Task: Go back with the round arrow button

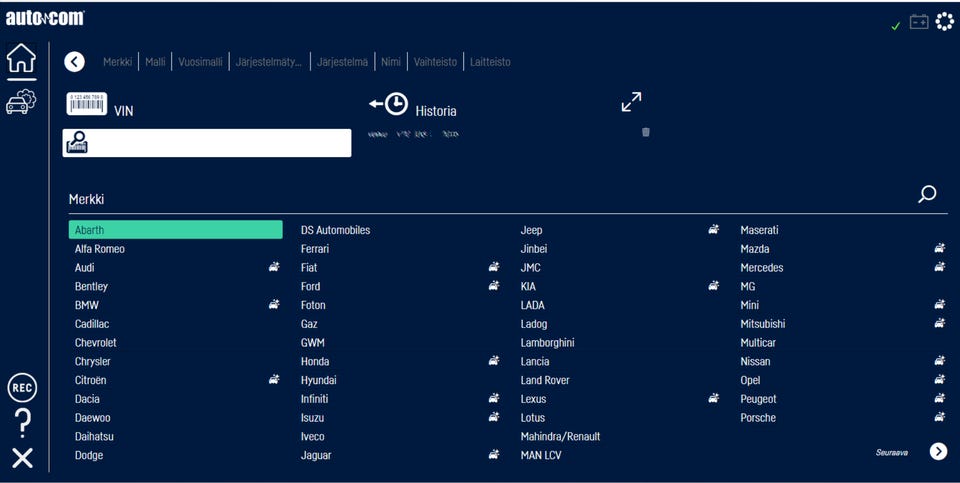Action: (x=74, y=62)
